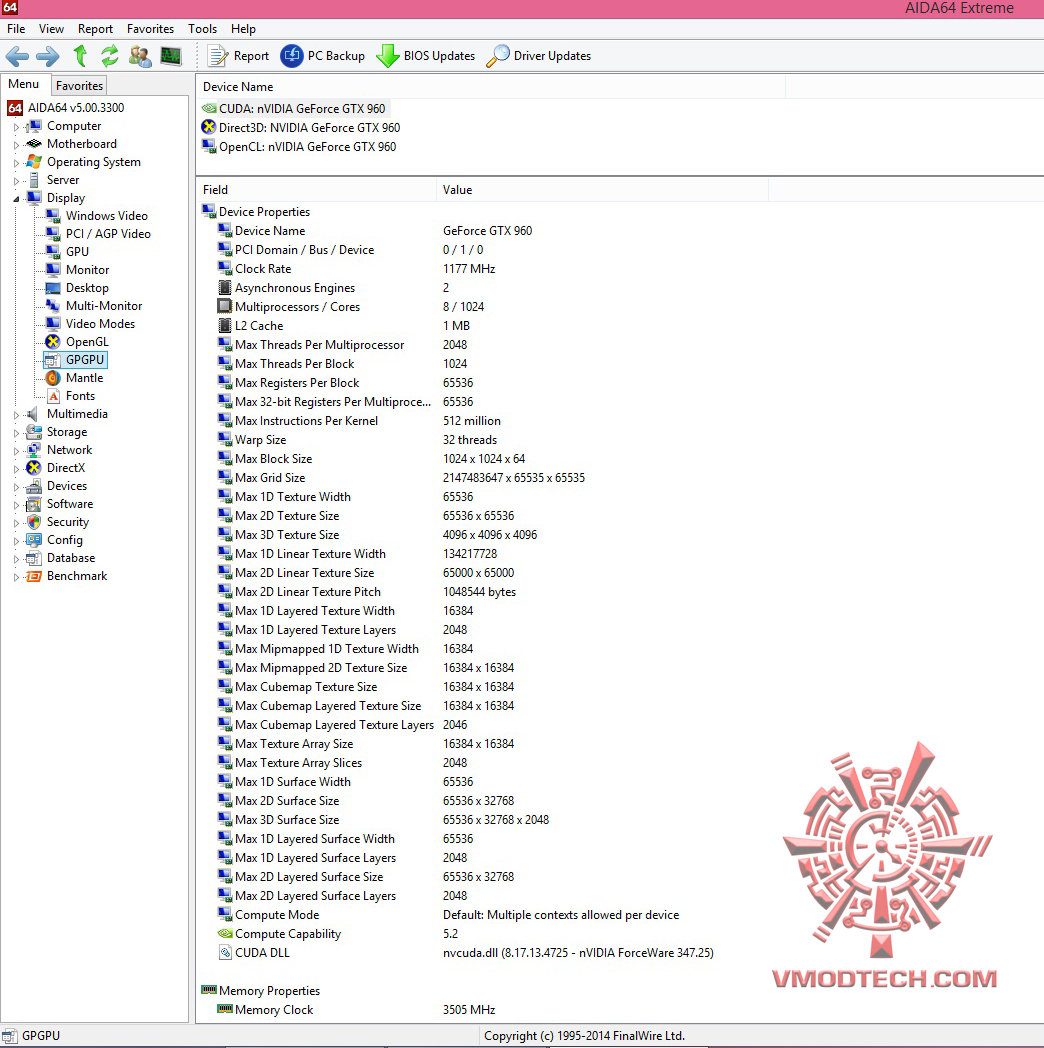Select the GPU tree item
This screenshot has width=1044, height=1048.
tap(68, 252)
